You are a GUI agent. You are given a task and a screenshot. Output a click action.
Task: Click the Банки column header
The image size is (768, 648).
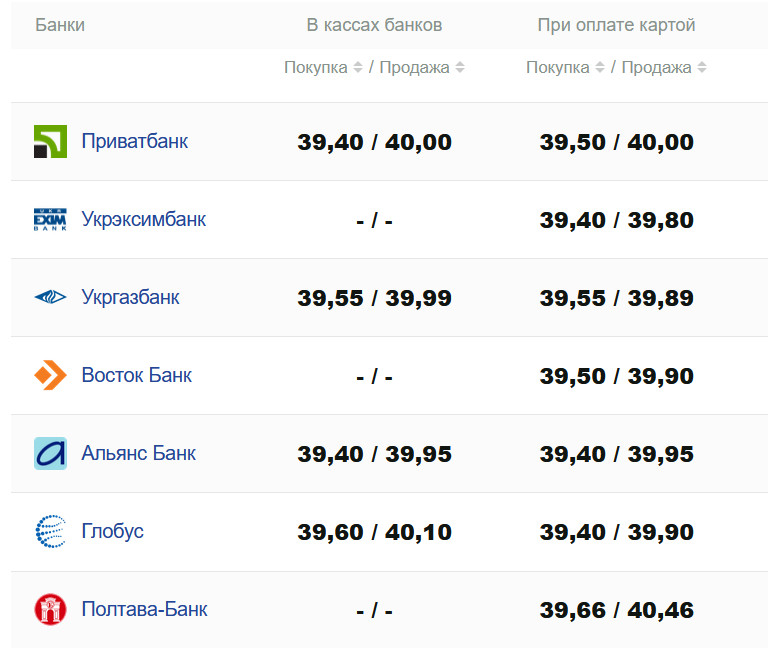[x=60, y=25]
